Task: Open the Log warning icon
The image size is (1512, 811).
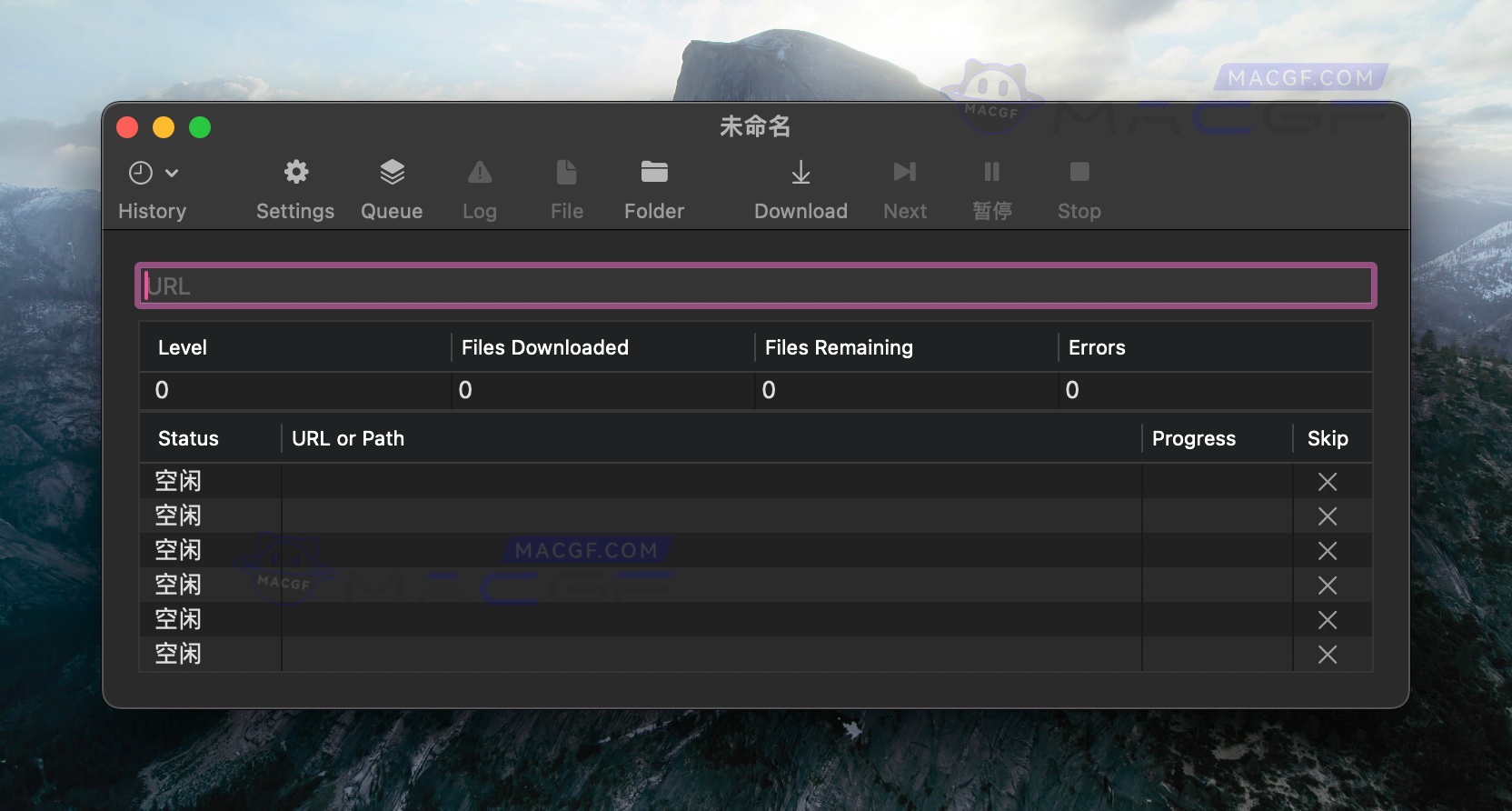Action: tap(480, 172)
